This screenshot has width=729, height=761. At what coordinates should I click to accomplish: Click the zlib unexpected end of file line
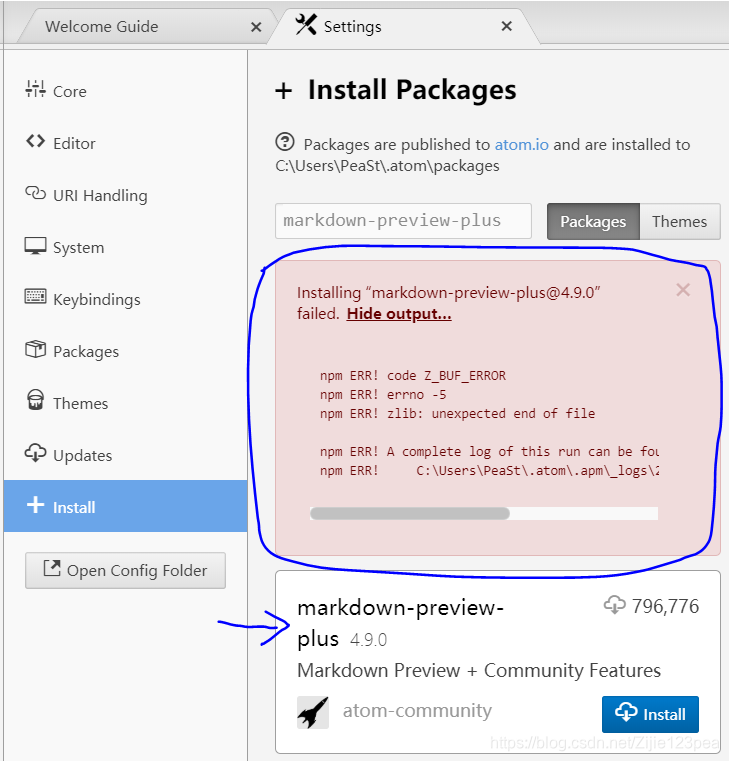pos(457,414)
